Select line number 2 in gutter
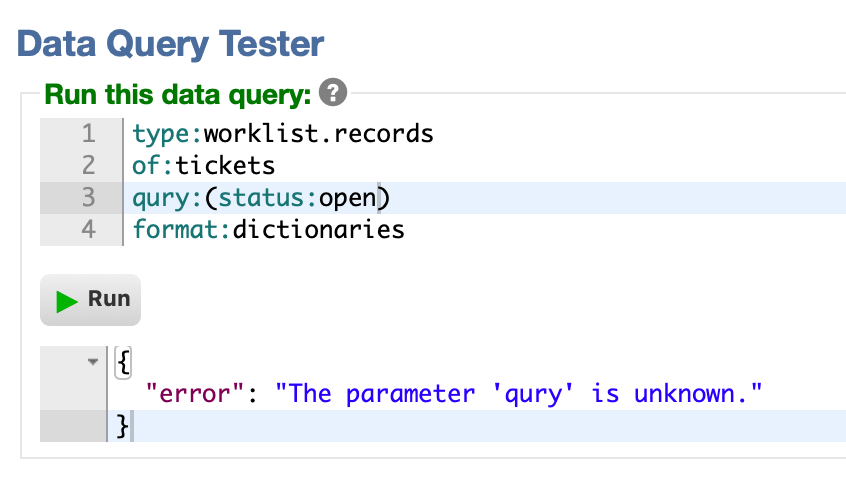Viewport: 846px width, 486px height. click(88, 166)
